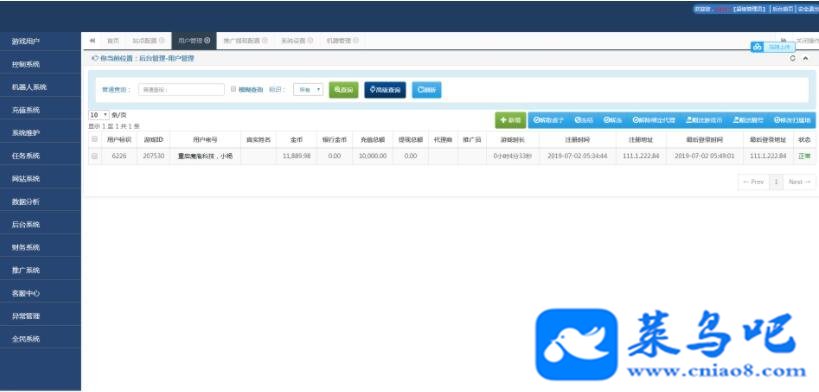Toggle the 模糊查询 checkbox

coord(233,89)
